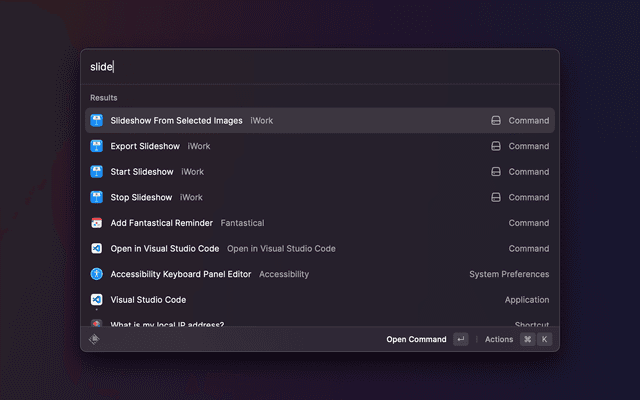
Task: Open the Actions menu
Action: 499,339
